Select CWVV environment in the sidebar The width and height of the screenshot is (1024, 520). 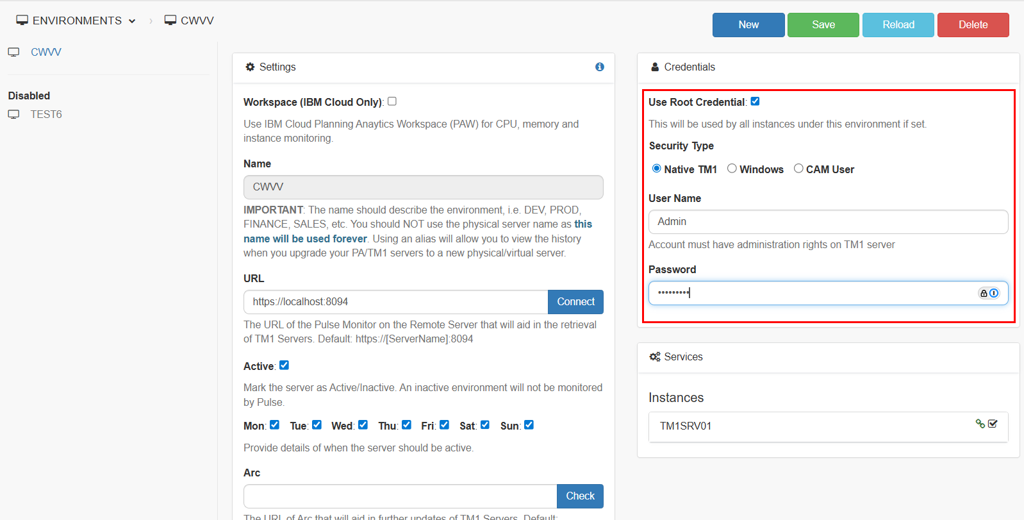(x=45, y=52)
